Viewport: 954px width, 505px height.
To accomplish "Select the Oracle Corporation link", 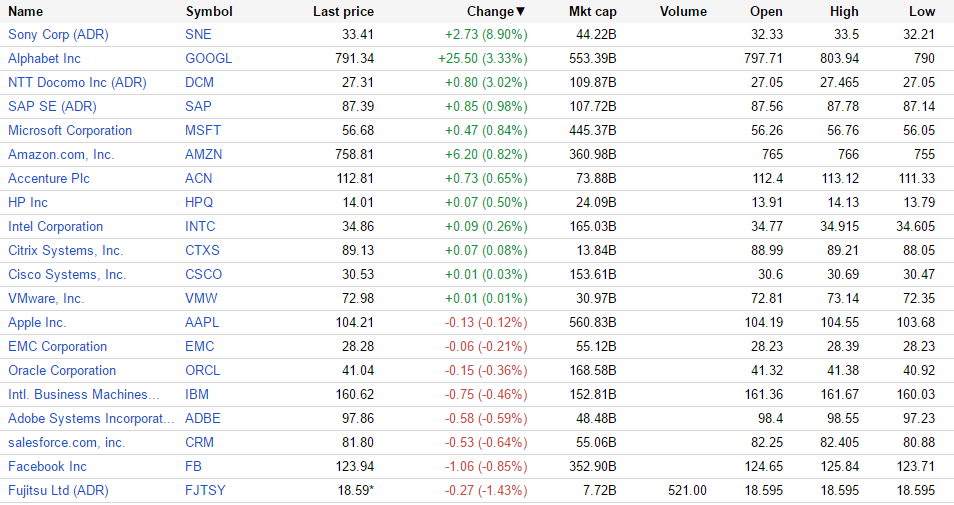I will 62,370.
